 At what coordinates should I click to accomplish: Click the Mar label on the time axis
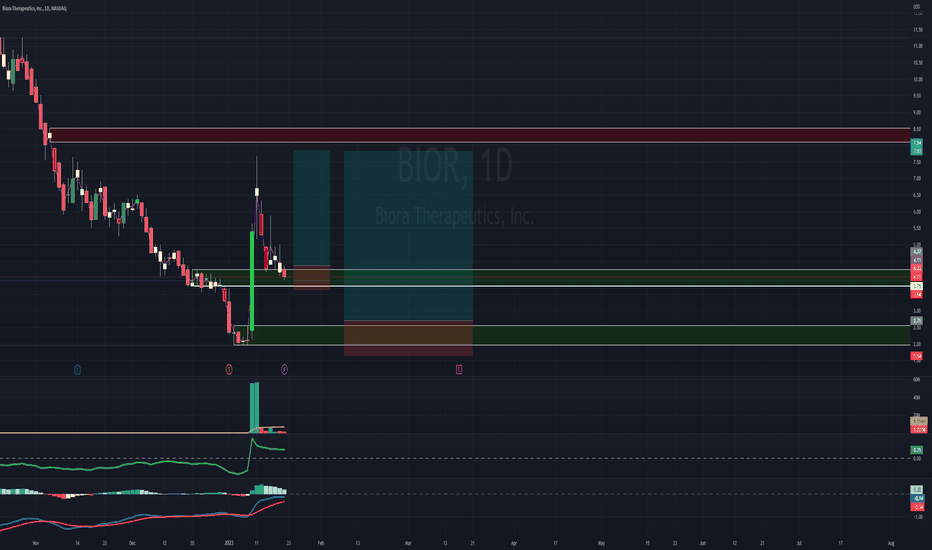point(408,543)
